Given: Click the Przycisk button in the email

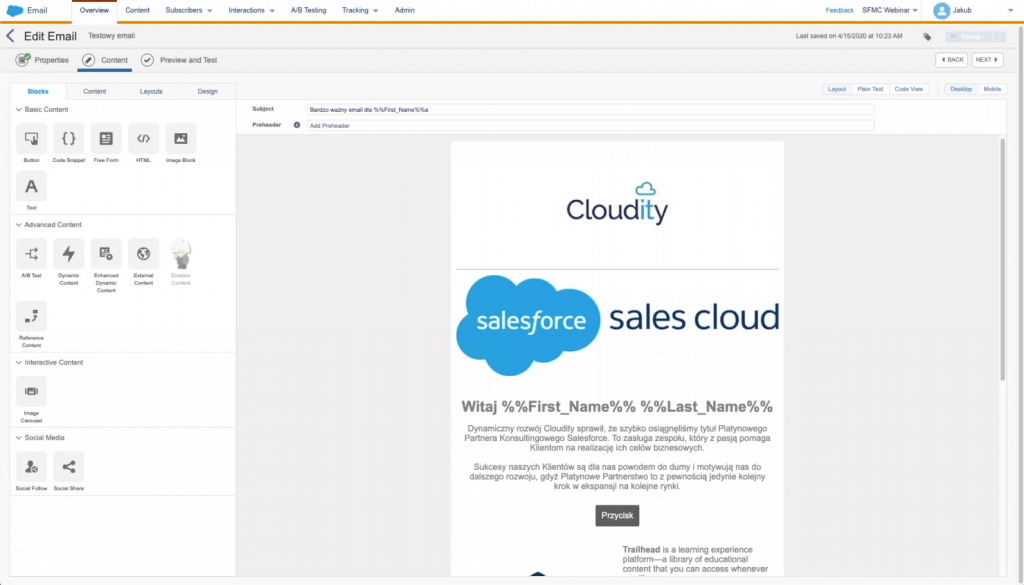Looking at the screenshot, I should click(x=617, y=516).
